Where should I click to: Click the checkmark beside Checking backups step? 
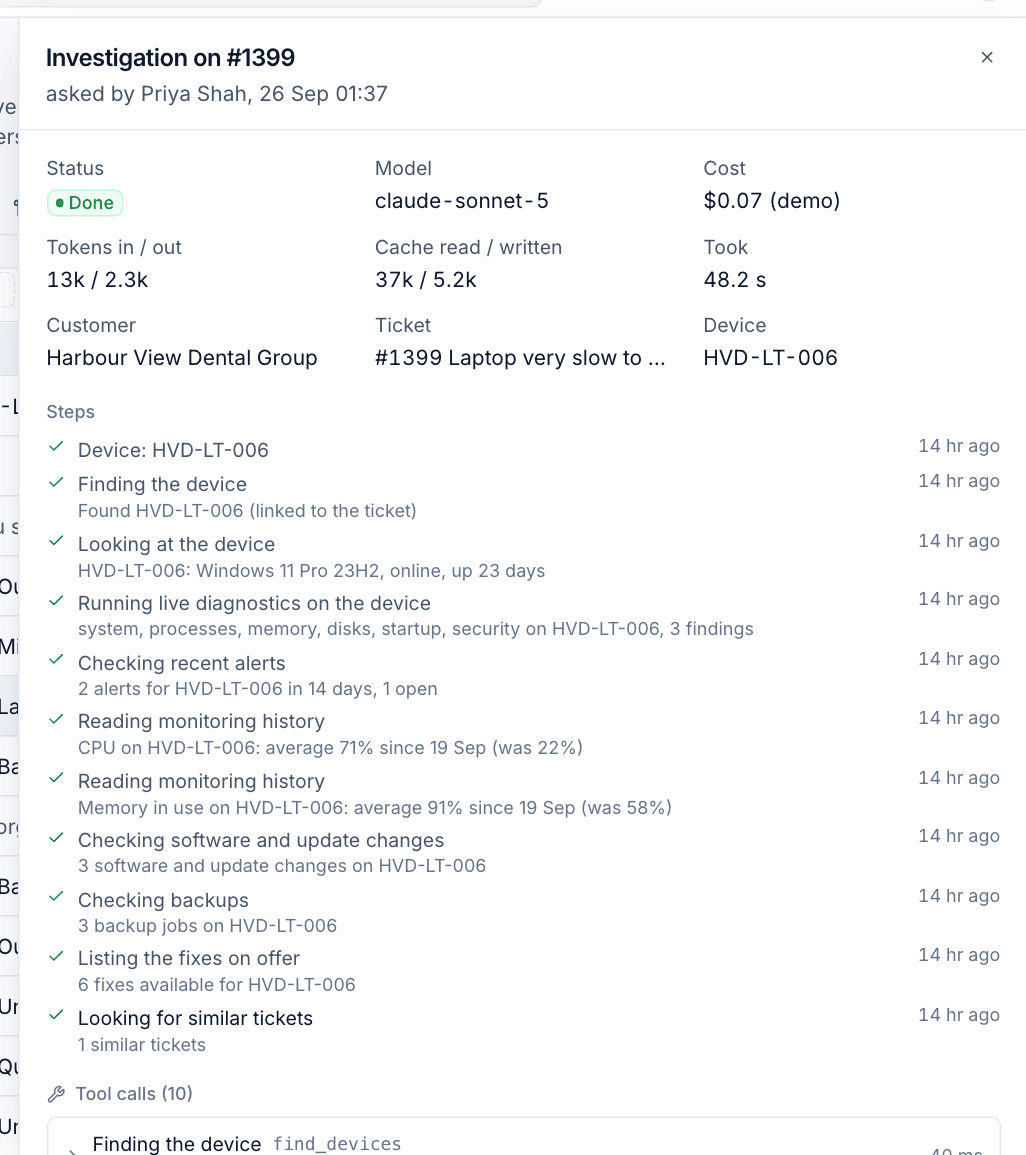pos(56,897)
